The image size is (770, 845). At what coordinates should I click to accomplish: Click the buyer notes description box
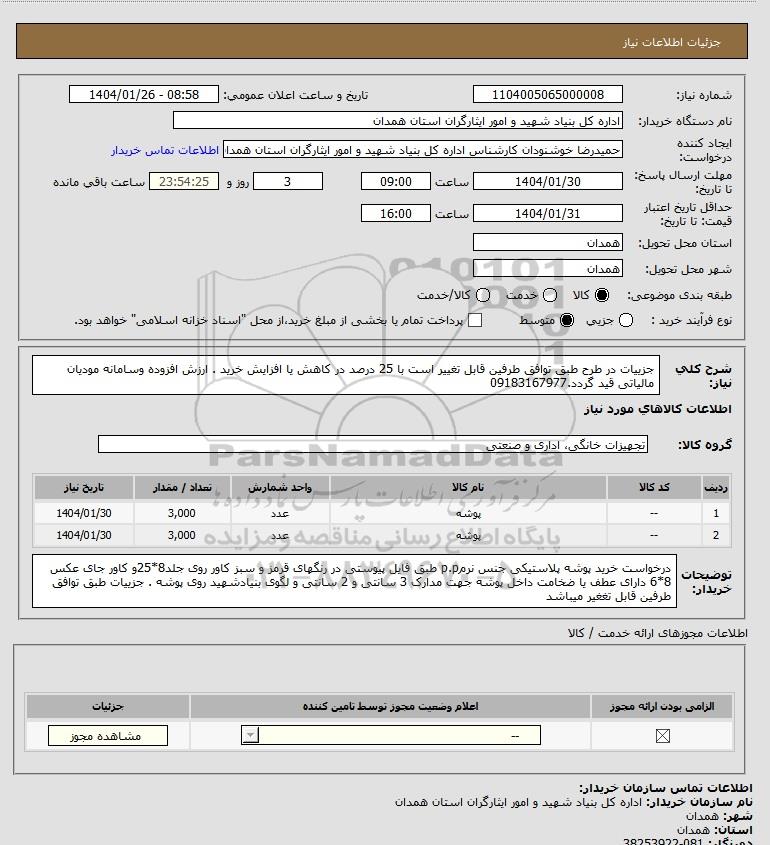pyautogui.click(x=354, y=581)
